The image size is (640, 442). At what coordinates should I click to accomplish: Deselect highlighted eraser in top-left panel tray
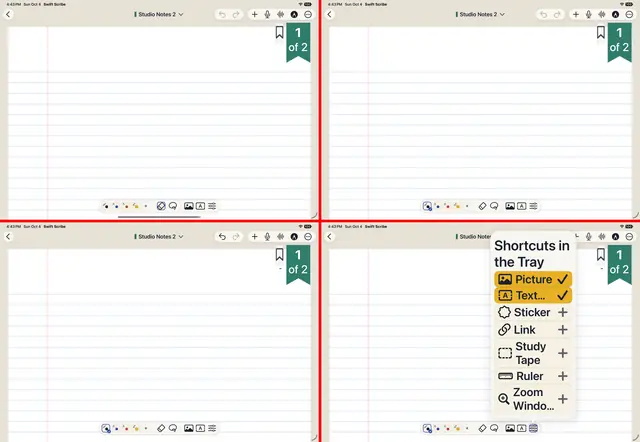161,206
